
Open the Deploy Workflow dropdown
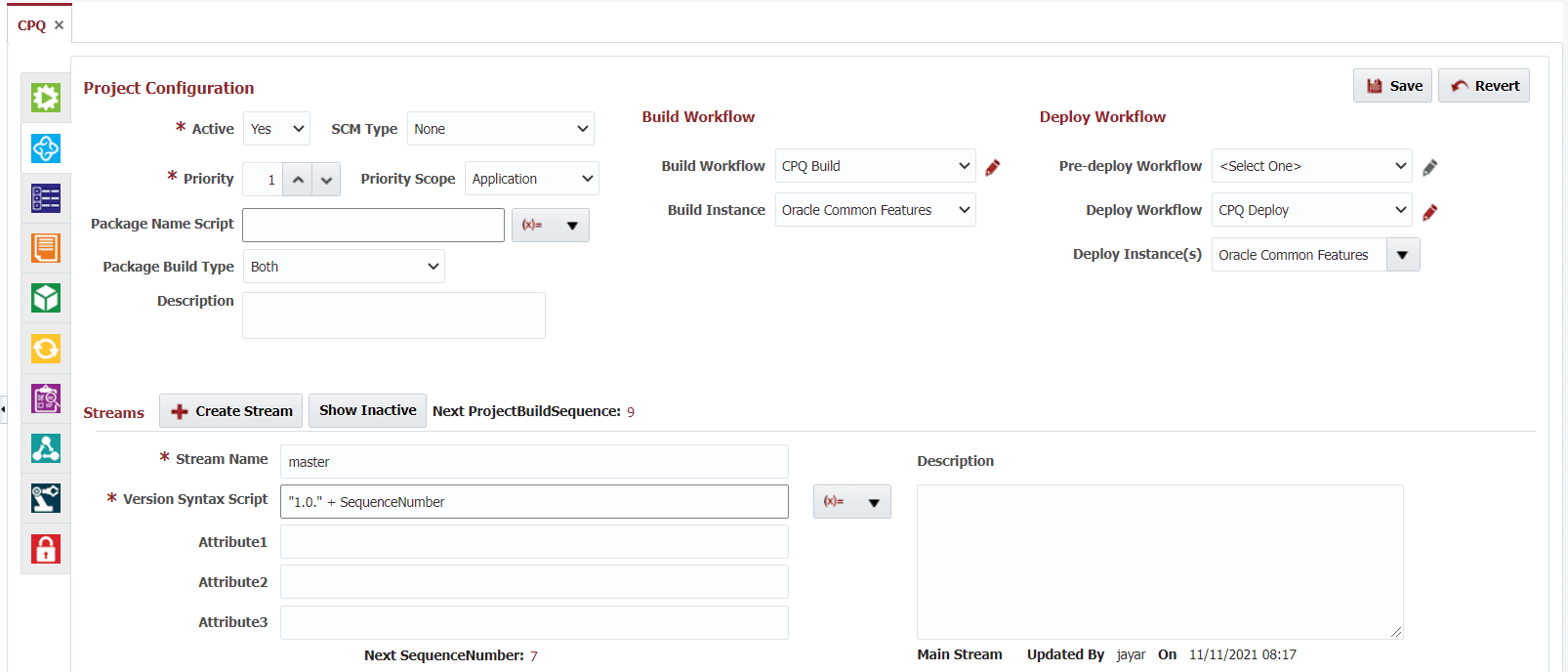tap(1311, 210)
